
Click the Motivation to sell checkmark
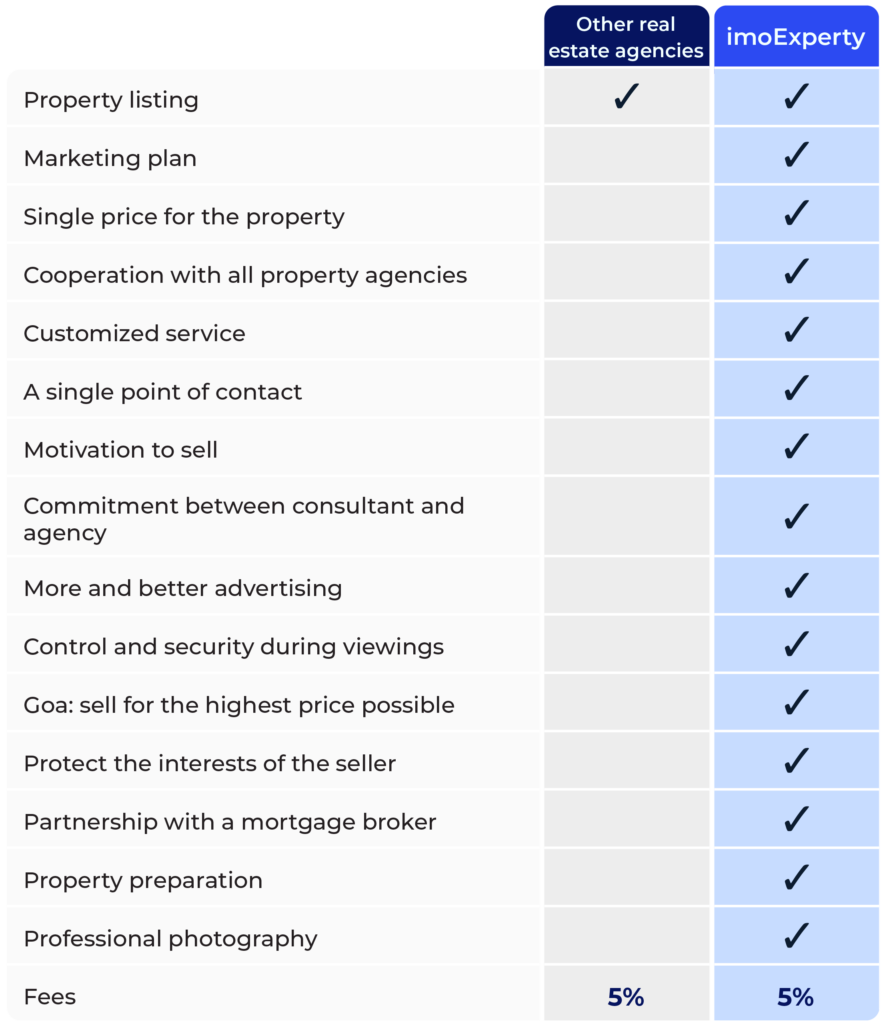click(796, 446)
